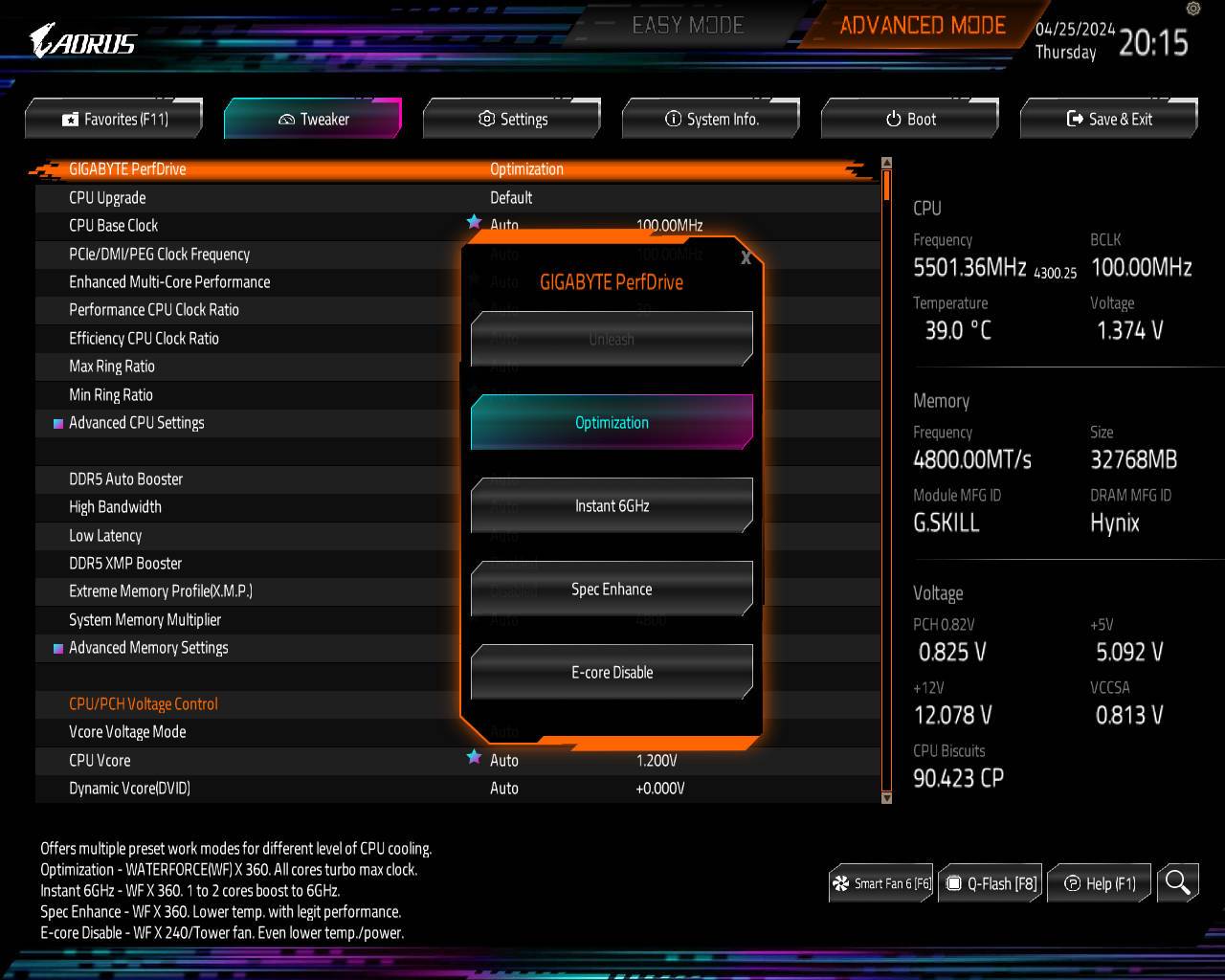Select the Vcore Voltage Mode row
The width and height of the screenshot is (1225, 980).
[x=457, y=732]
